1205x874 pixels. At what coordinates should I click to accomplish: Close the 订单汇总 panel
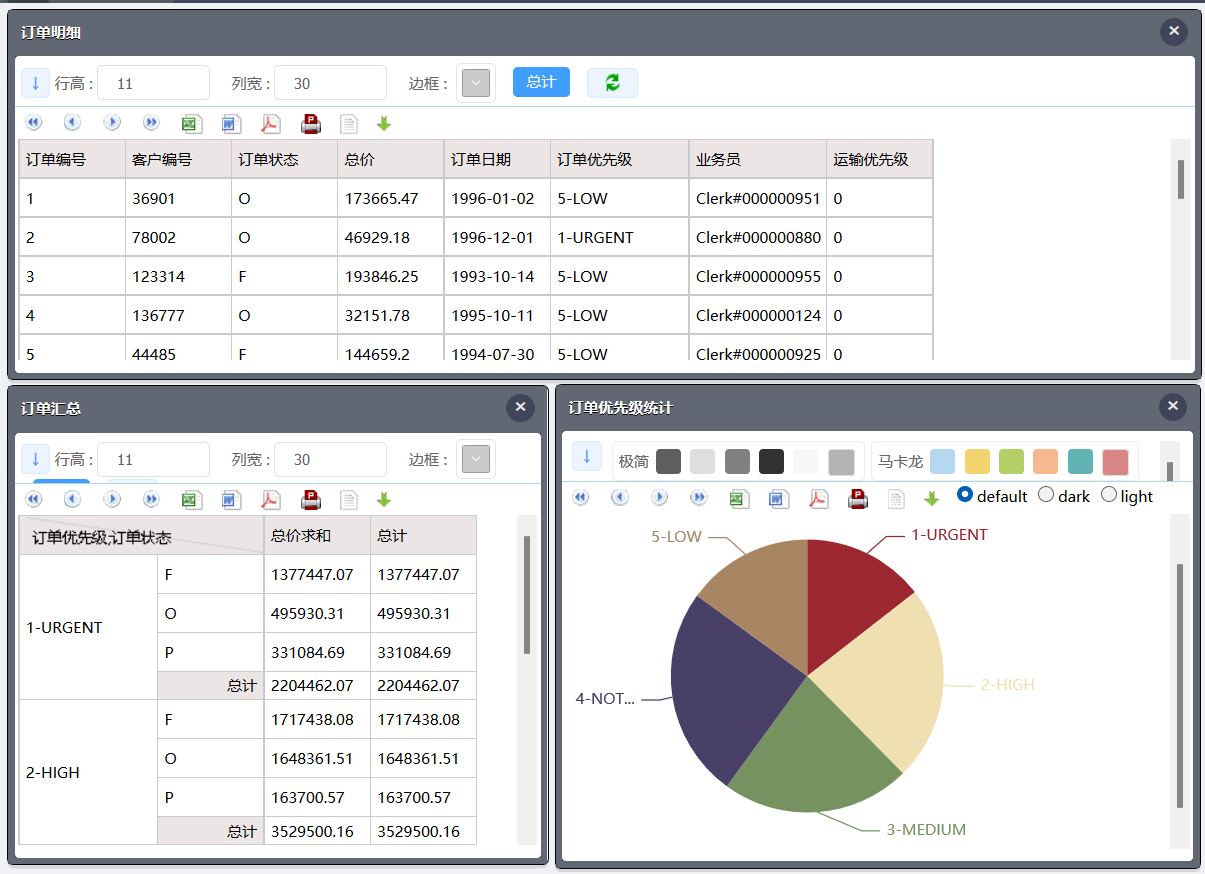point(520,407)
